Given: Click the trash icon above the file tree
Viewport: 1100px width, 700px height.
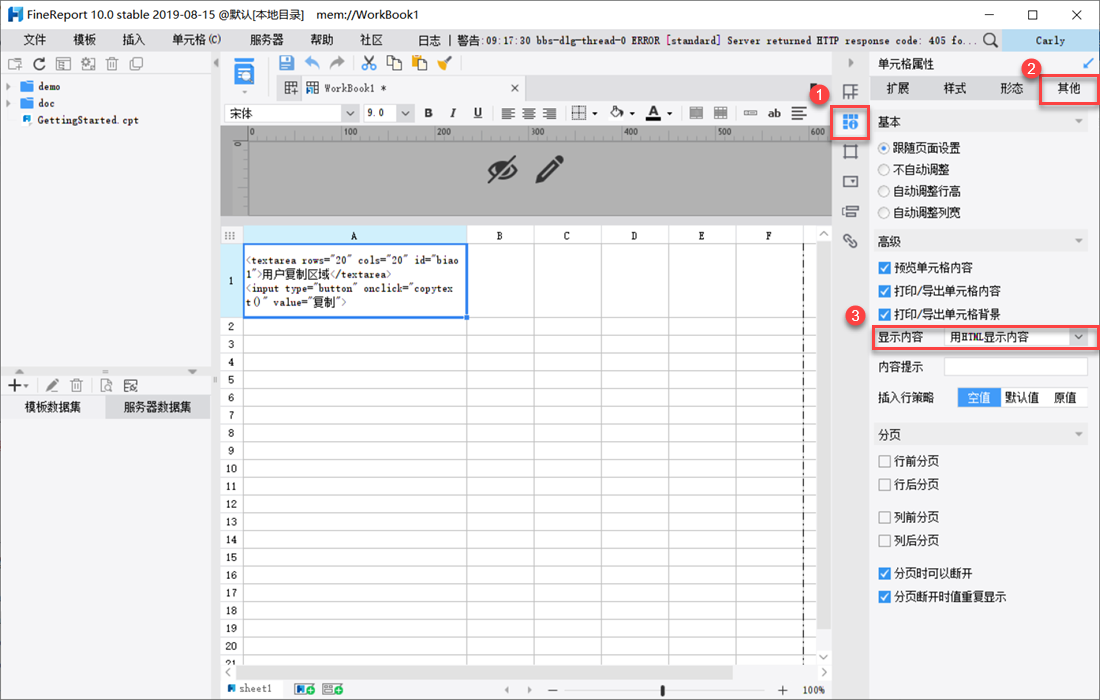Looking at the screenshot, I should tap(112, 64).
